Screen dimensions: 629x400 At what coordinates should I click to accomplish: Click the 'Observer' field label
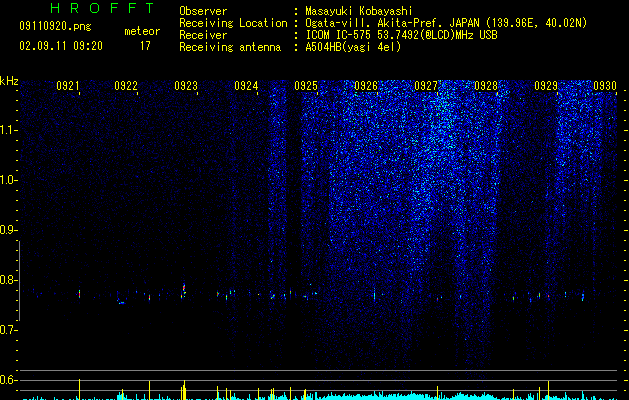(203, 11)
